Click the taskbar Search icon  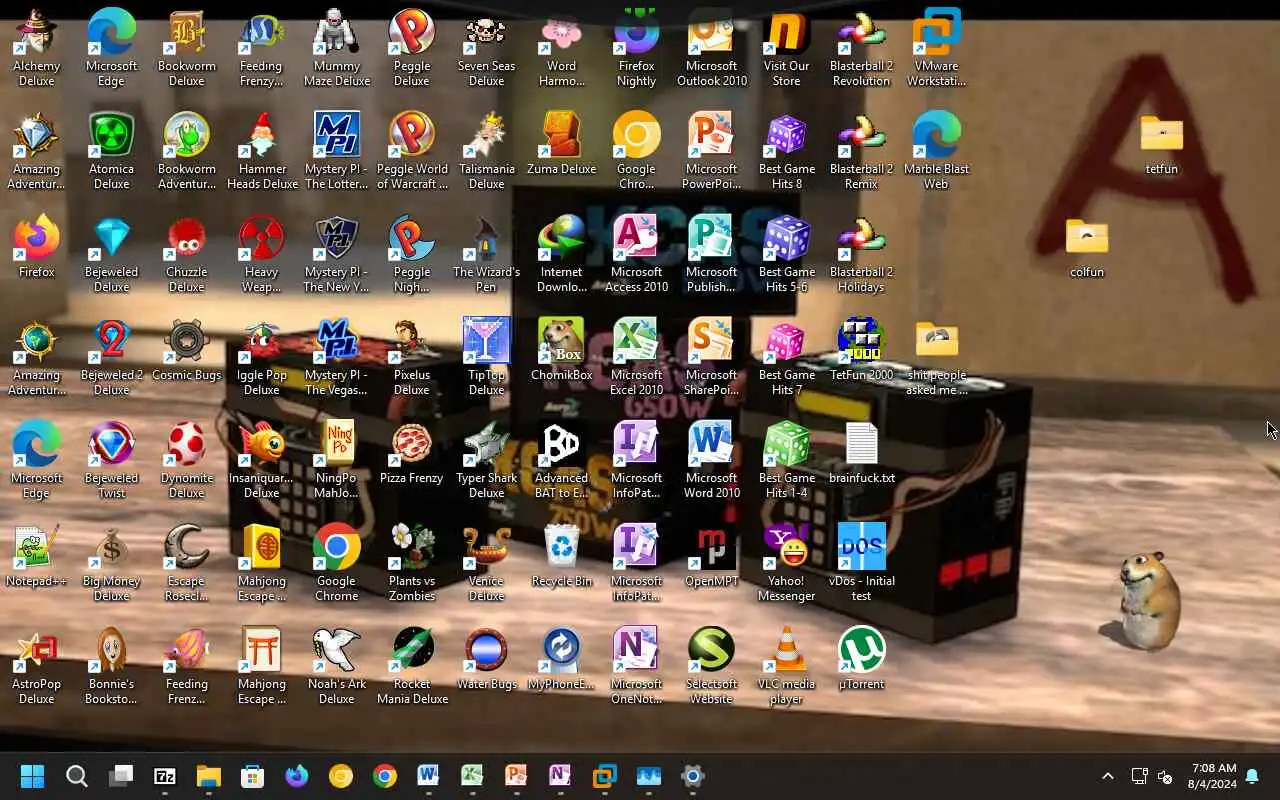click(x=77, y=776)
